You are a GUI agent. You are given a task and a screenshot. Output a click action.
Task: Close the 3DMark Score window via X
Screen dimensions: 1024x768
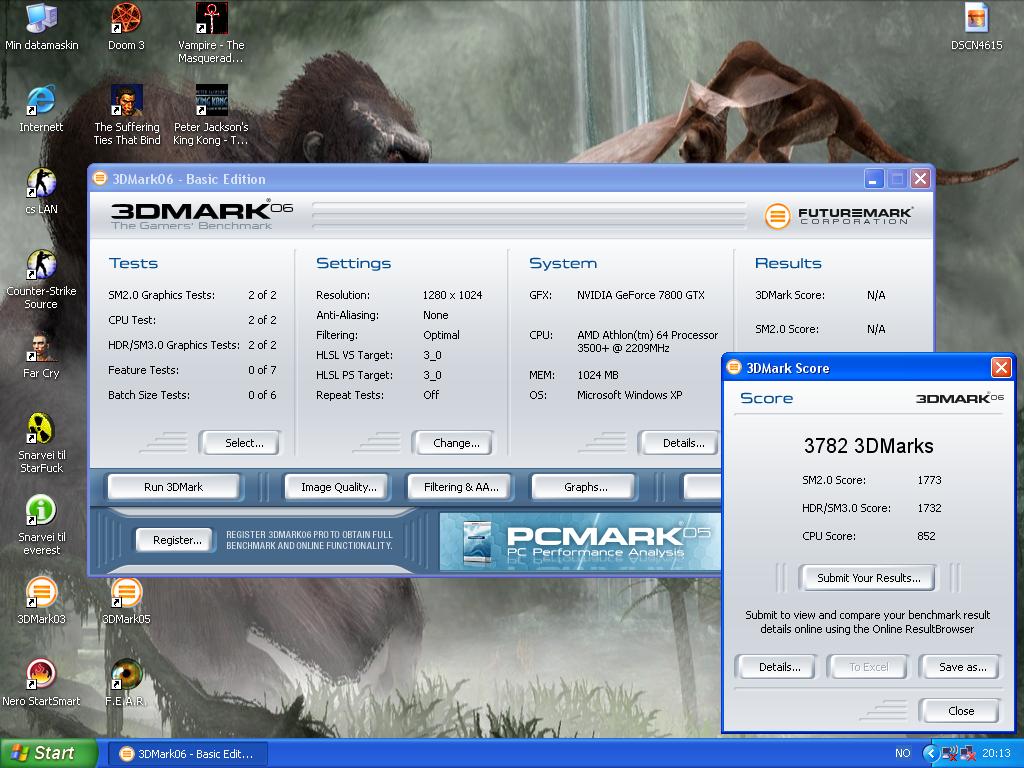(x=1000, y=368)
